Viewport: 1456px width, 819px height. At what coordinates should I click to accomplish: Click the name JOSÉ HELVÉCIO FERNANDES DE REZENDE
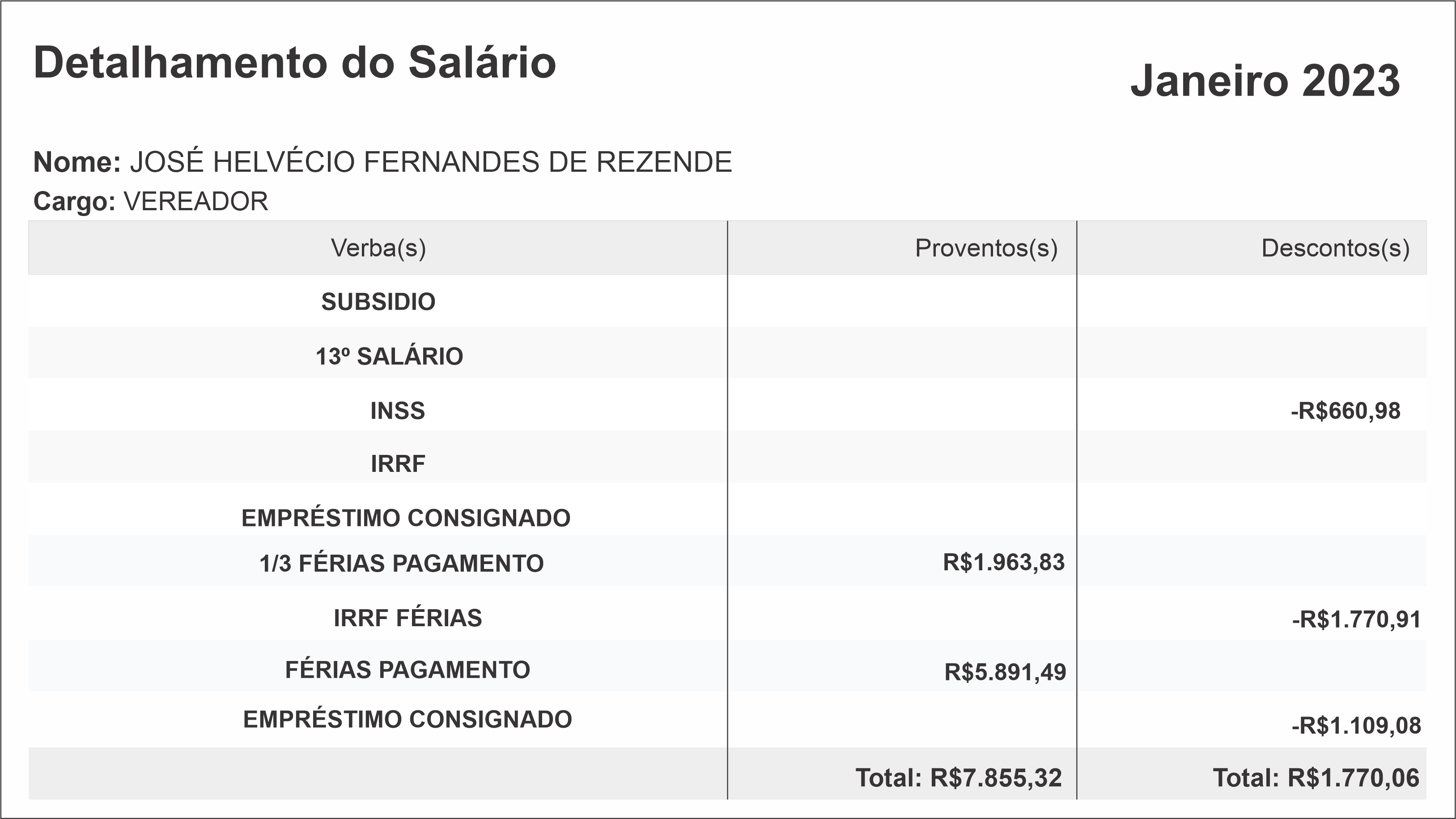pos(431,162)
